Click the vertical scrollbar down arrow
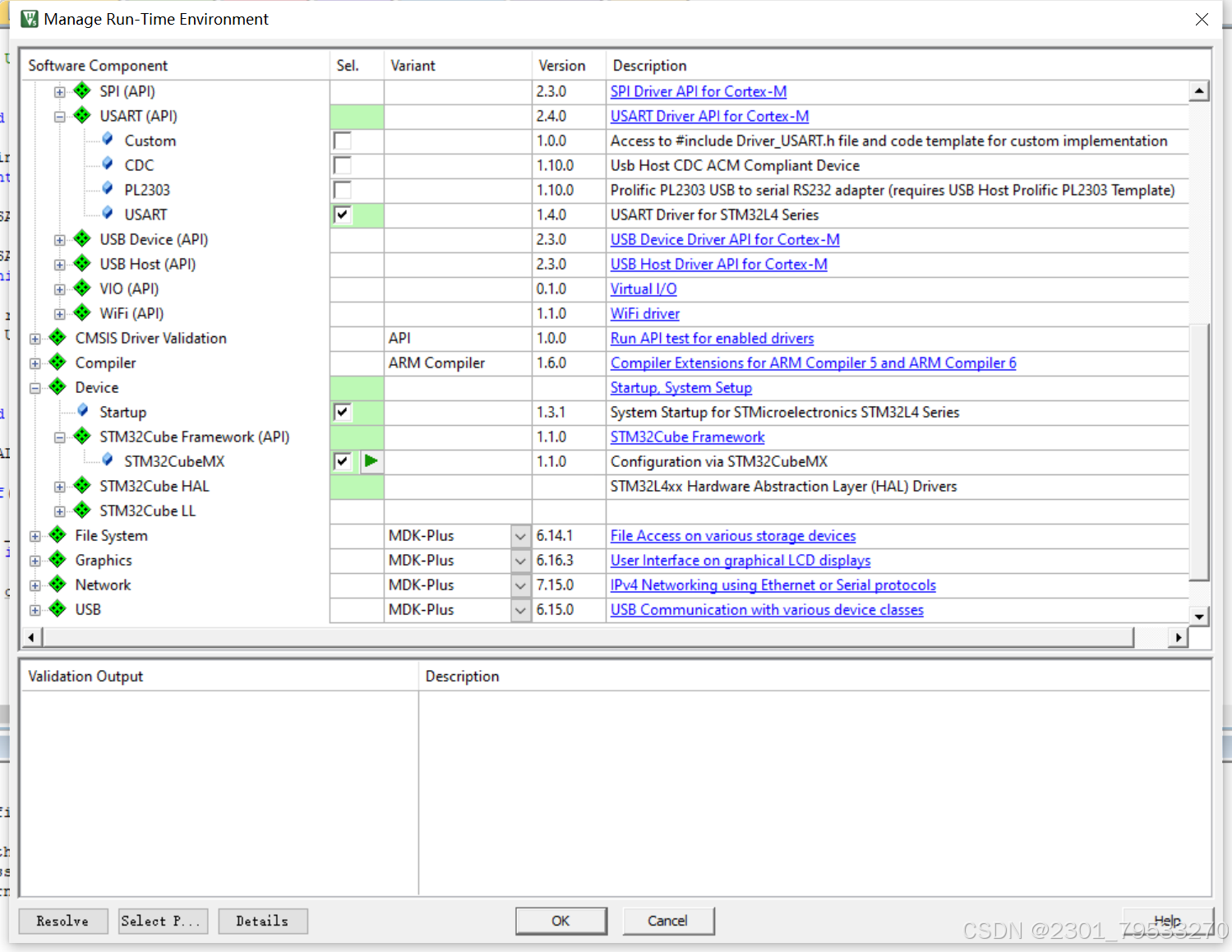The height and width of the screenshot is (952, 1232). pyautogui.click(x=1199, y=616)
